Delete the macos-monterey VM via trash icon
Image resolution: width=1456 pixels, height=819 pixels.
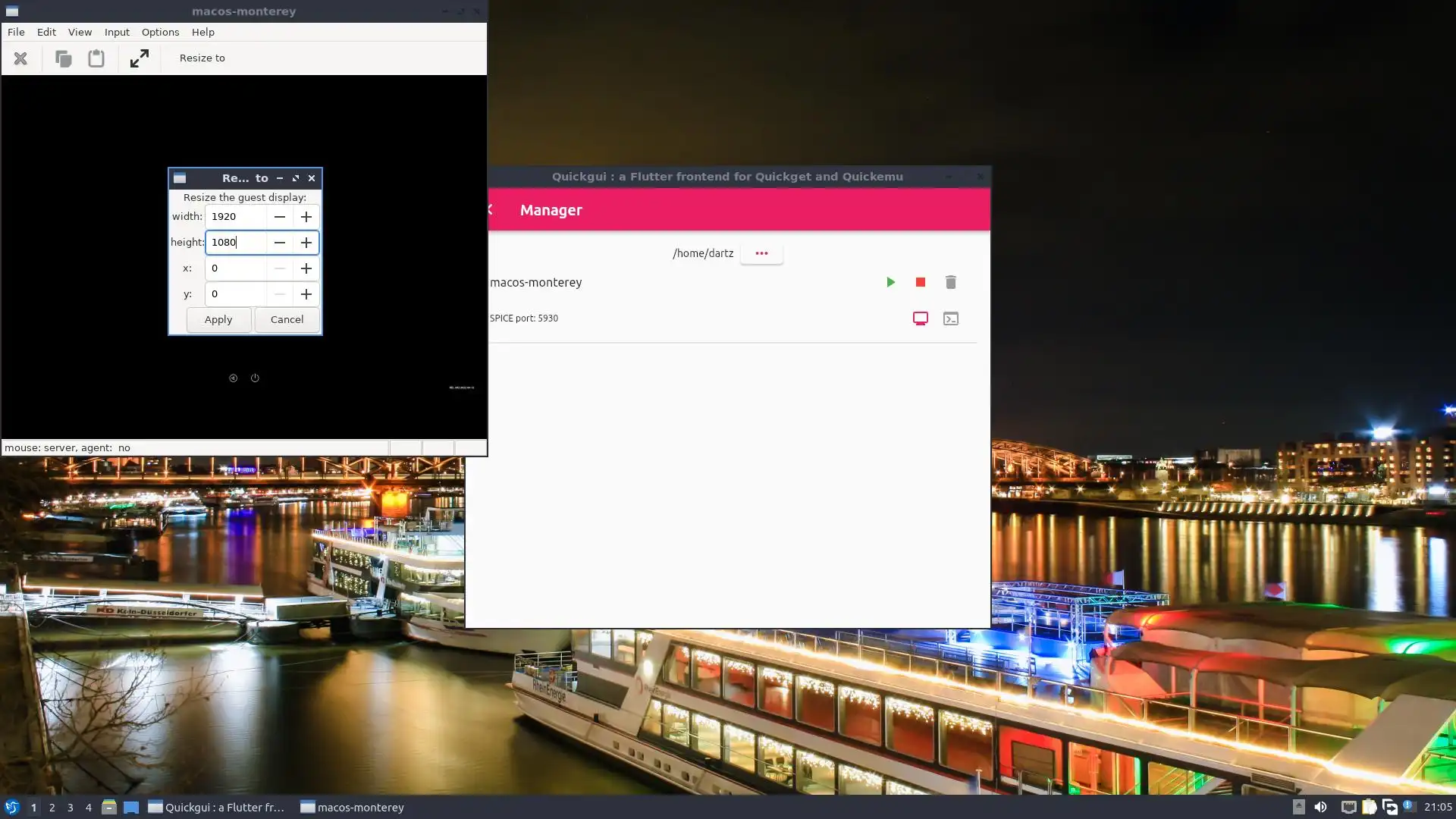click(950, 282)
